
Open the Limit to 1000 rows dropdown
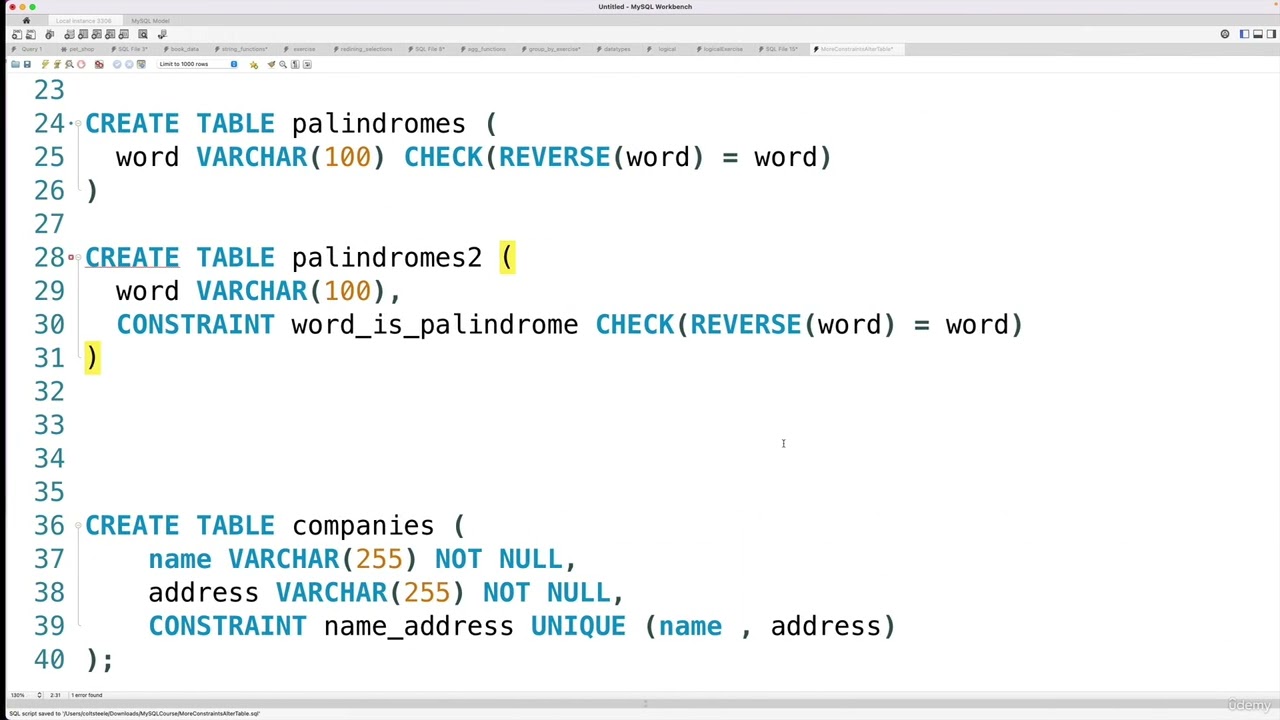(x=197, y=64)
